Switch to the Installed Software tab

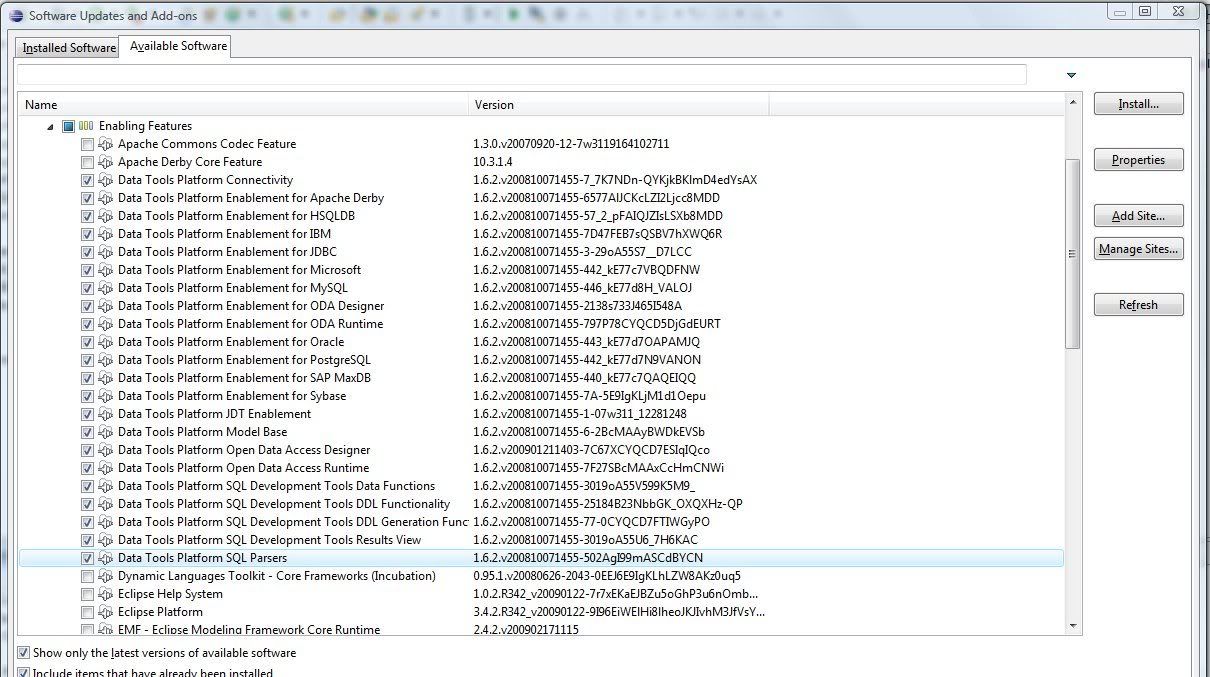pyautogui.click(x=69, y=48)
